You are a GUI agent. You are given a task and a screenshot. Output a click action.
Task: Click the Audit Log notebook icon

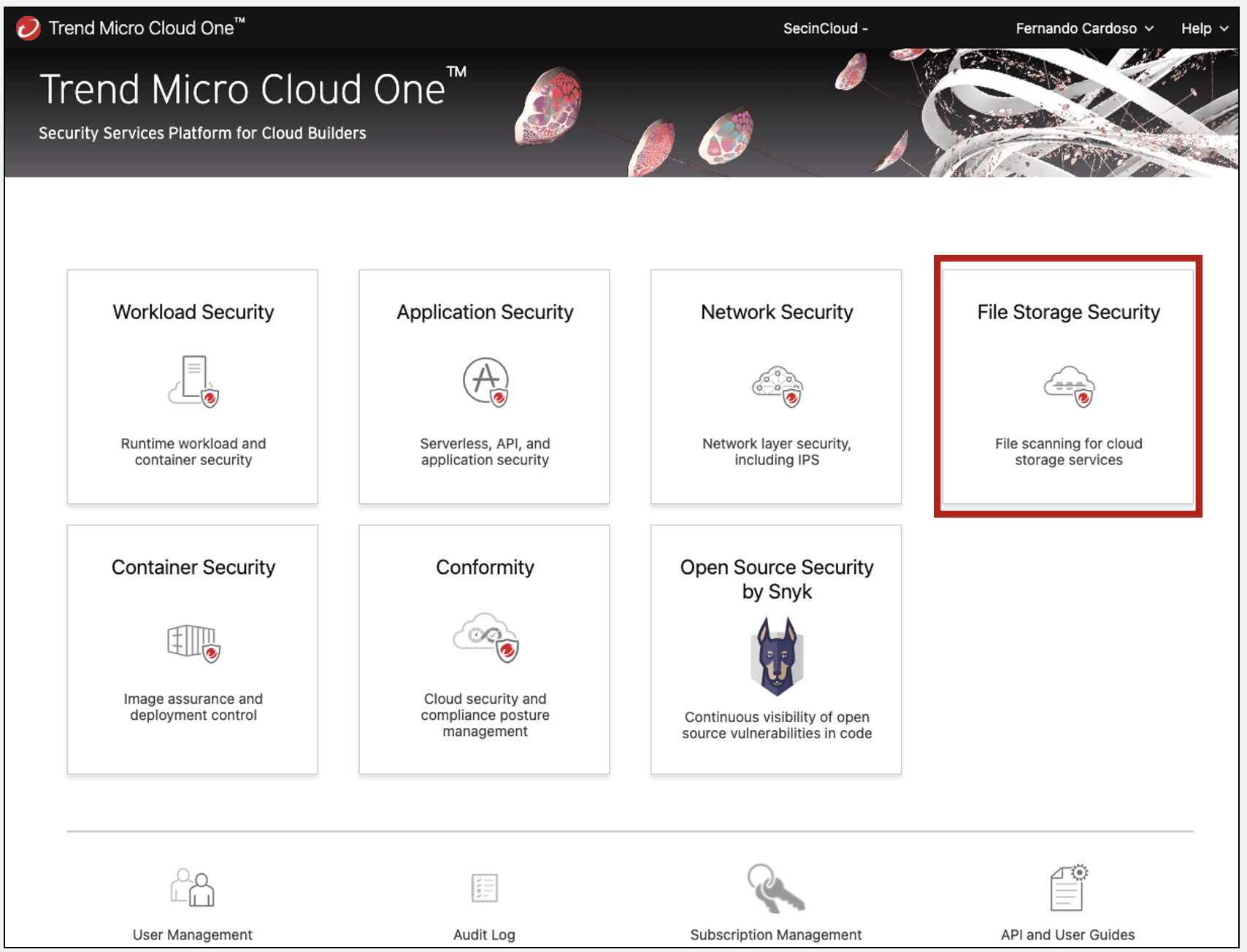pos(484,888)
